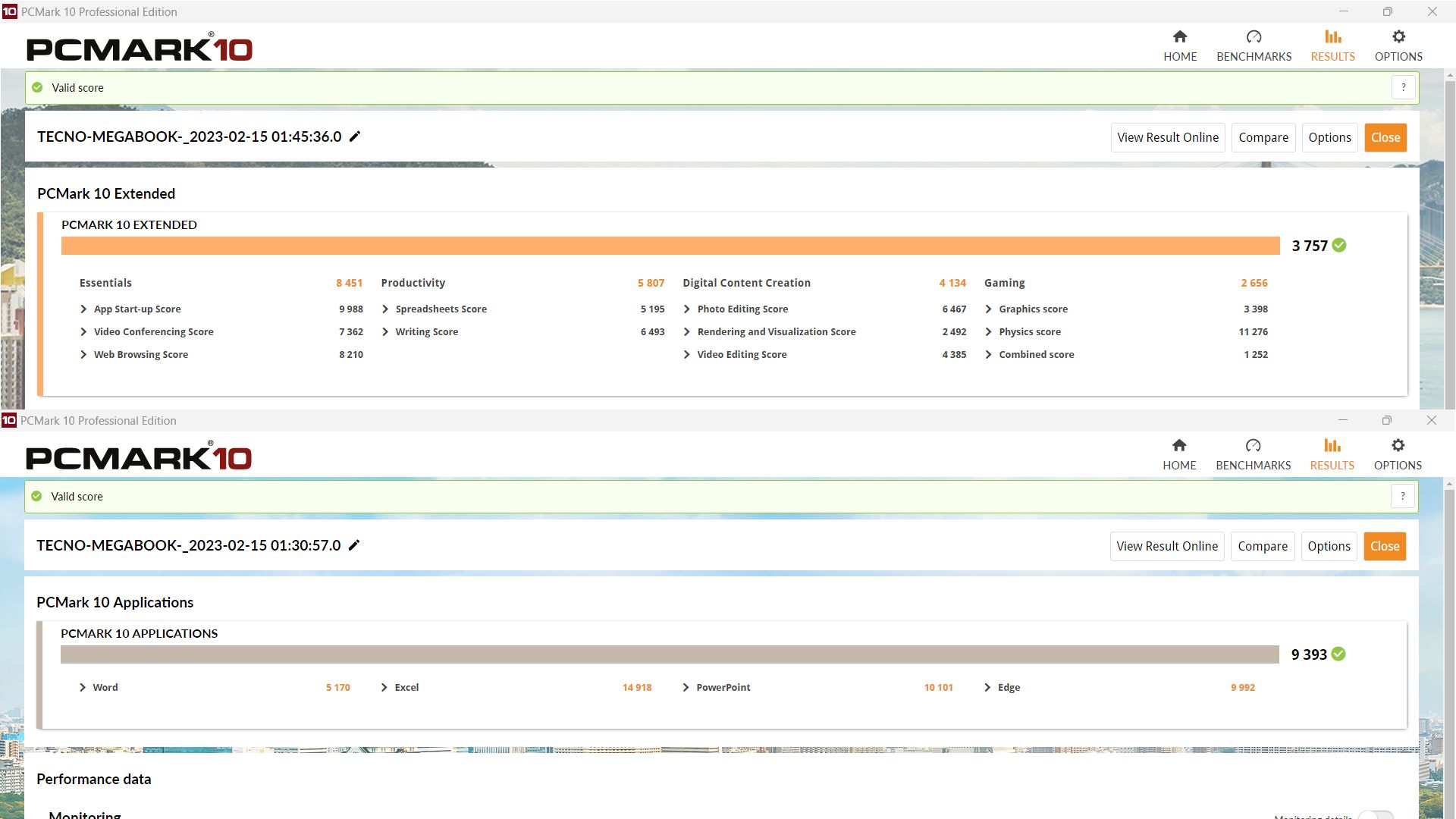This screenshot has height=819, width=1456.
Task: Open RESULTS in the lower PCMark window
Action: 1332,454
